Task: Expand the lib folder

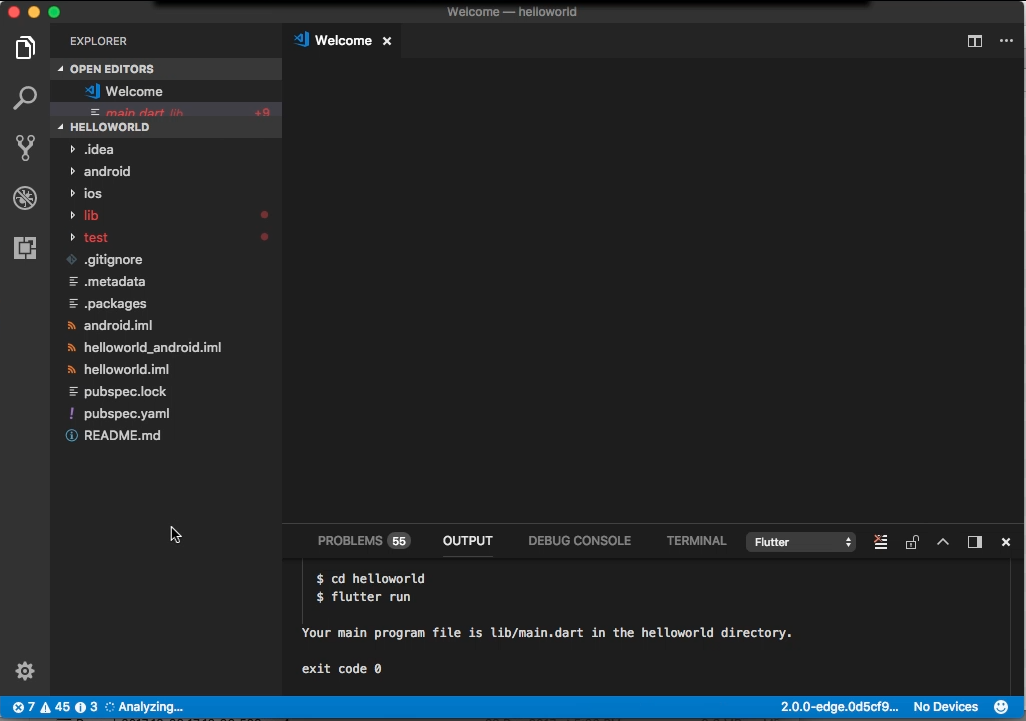Action: click(x=166, y=215)
